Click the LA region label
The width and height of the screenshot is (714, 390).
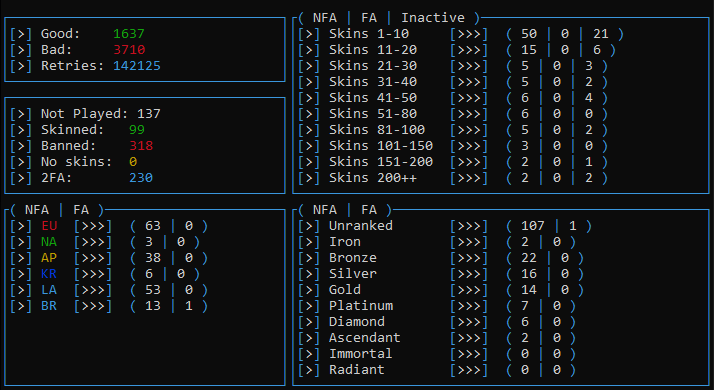pyautogui.click(x=49, y=290)
